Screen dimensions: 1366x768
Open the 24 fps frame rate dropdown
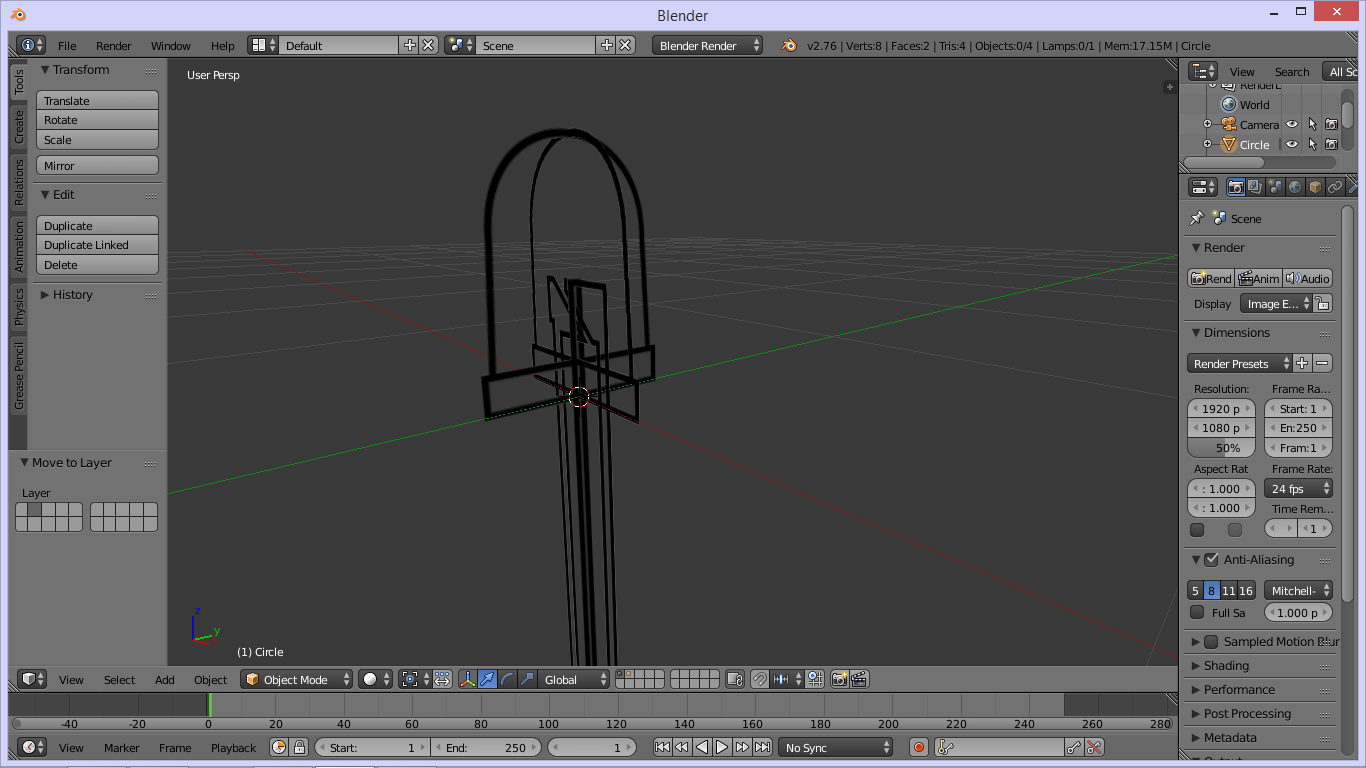[1298, 488]
